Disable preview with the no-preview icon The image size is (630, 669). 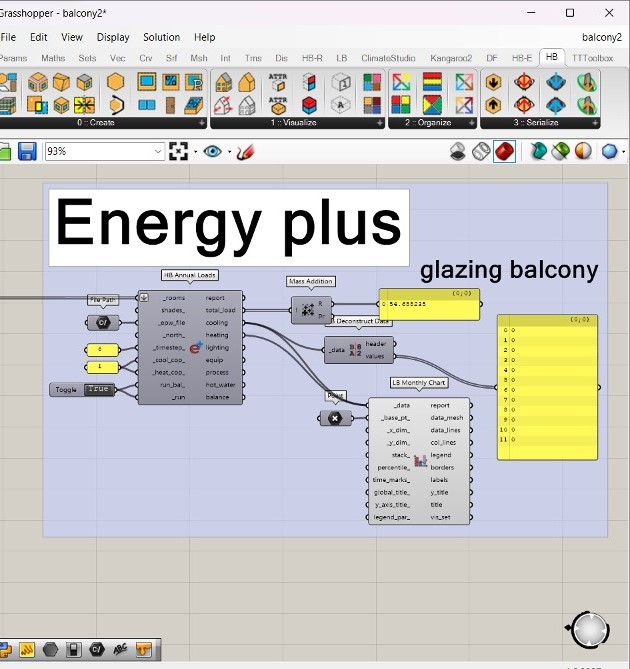[458, 151]
